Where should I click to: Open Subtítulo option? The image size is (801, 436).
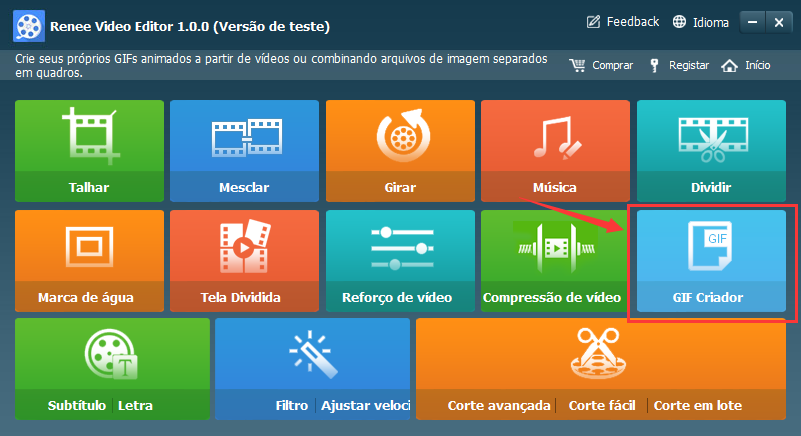(77, 406)
